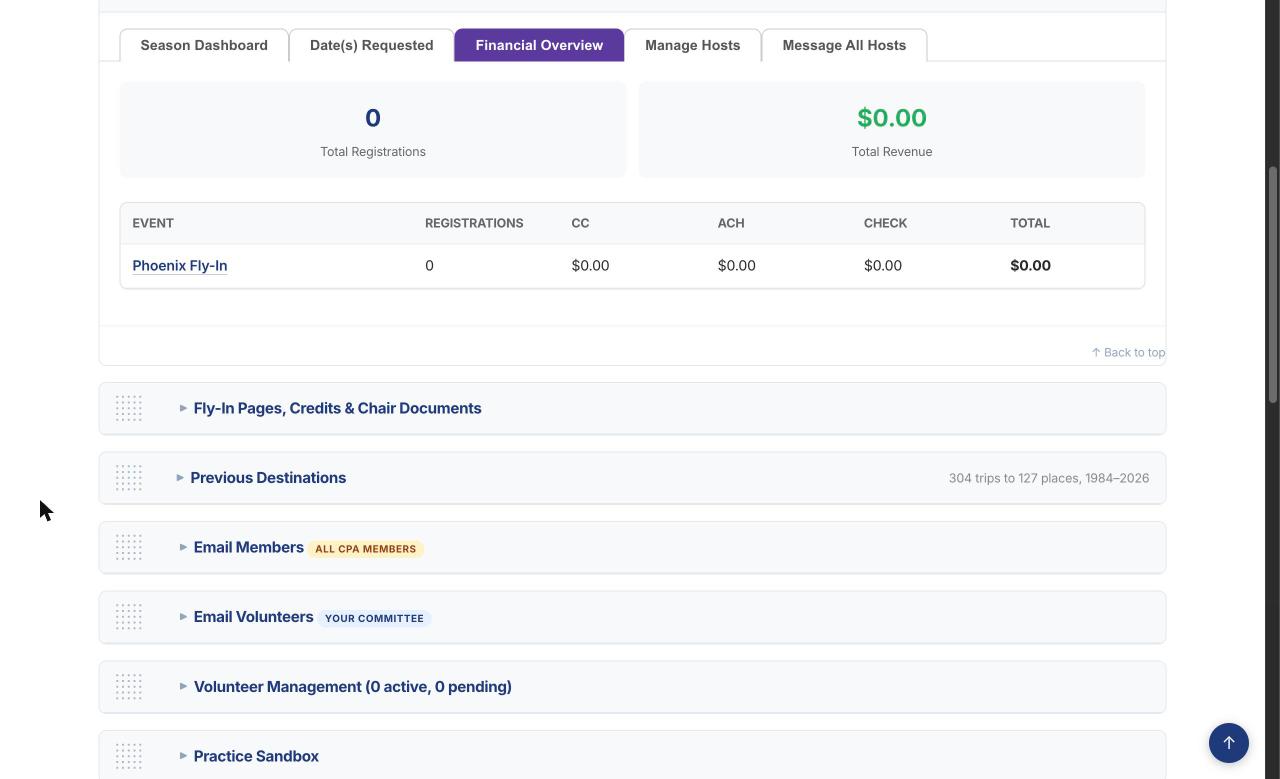
Task: Switch to the Season Dashboard tab
Action: pyautogui.click(x=204, y=45)
